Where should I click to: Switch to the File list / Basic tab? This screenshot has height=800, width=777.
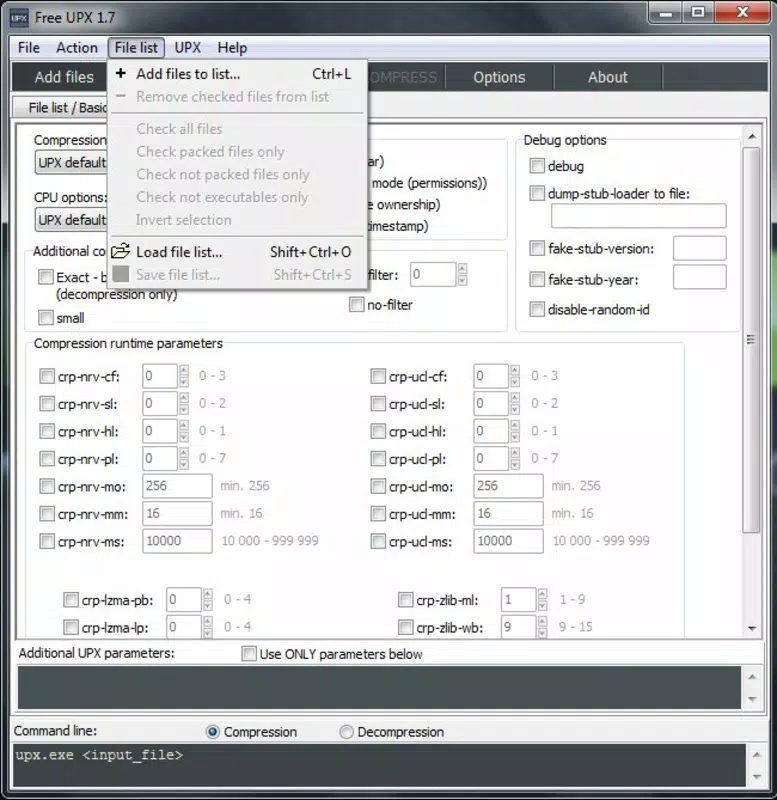[x=61, y=108]
